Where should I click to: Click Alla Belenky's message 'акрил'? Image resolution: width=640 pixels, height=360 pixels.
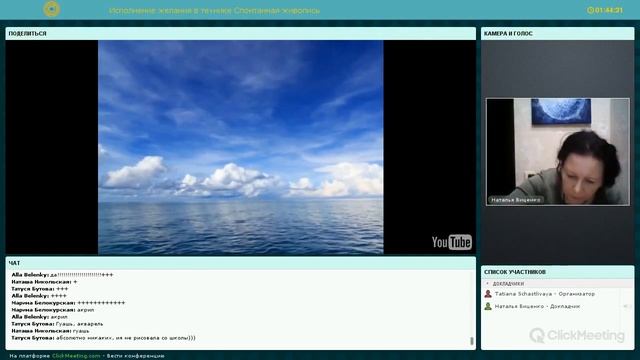pyautogui.click(x=39, y=317)
